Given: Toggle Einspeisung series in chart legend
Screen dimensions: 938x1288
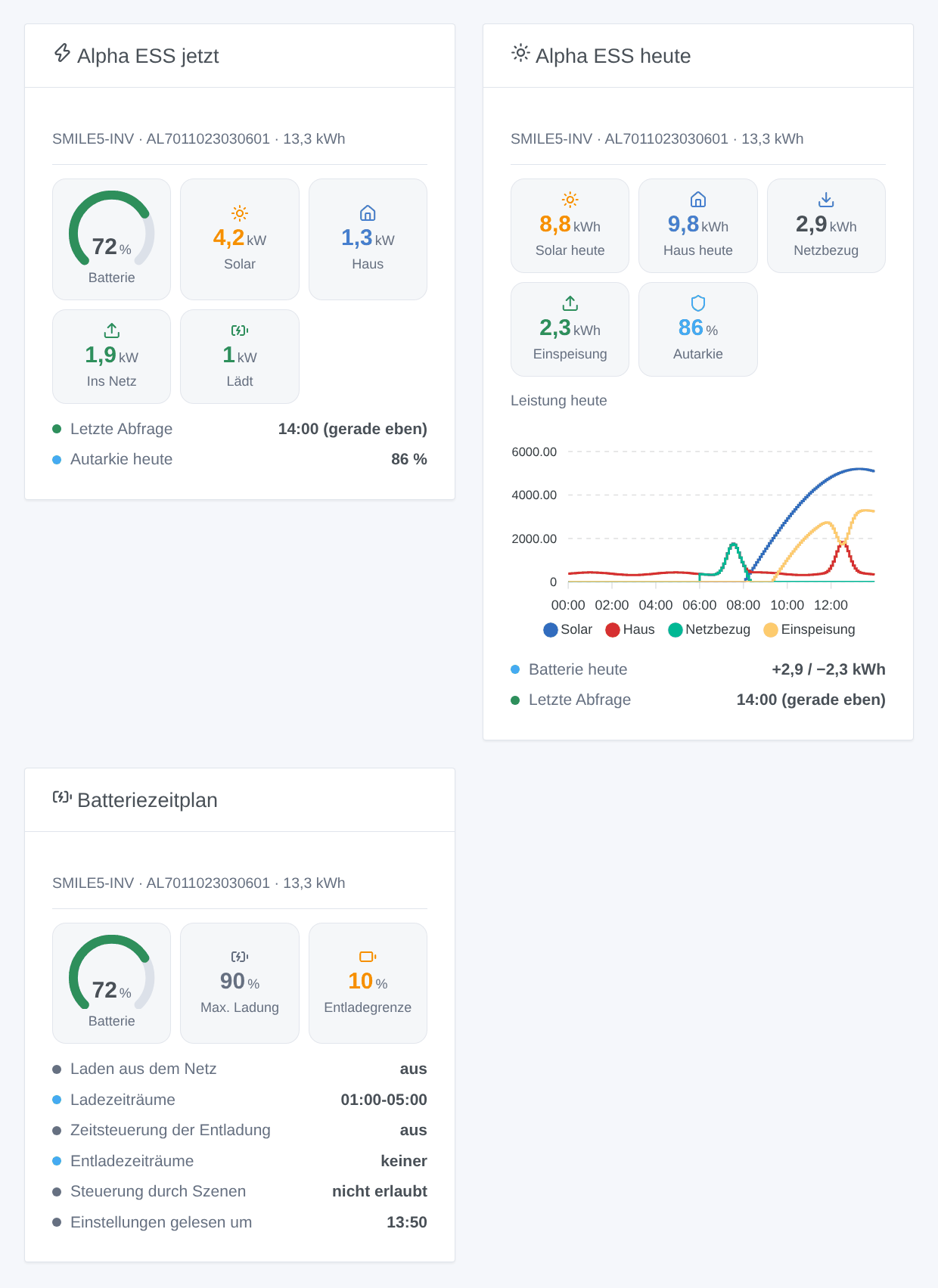Looking at the screenshot, I should [809, 629].
